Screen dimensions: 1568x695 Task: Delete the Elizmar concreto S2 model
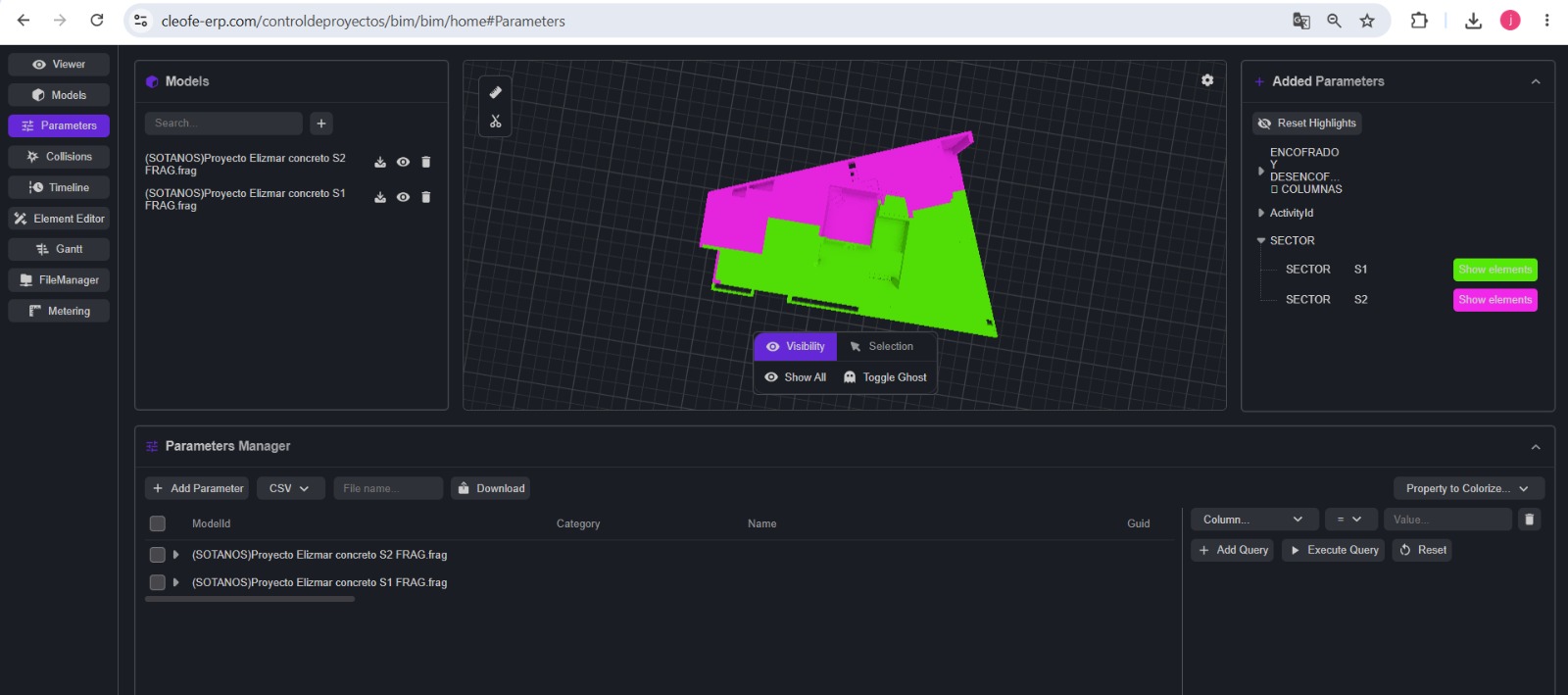(x=425, y=163)
